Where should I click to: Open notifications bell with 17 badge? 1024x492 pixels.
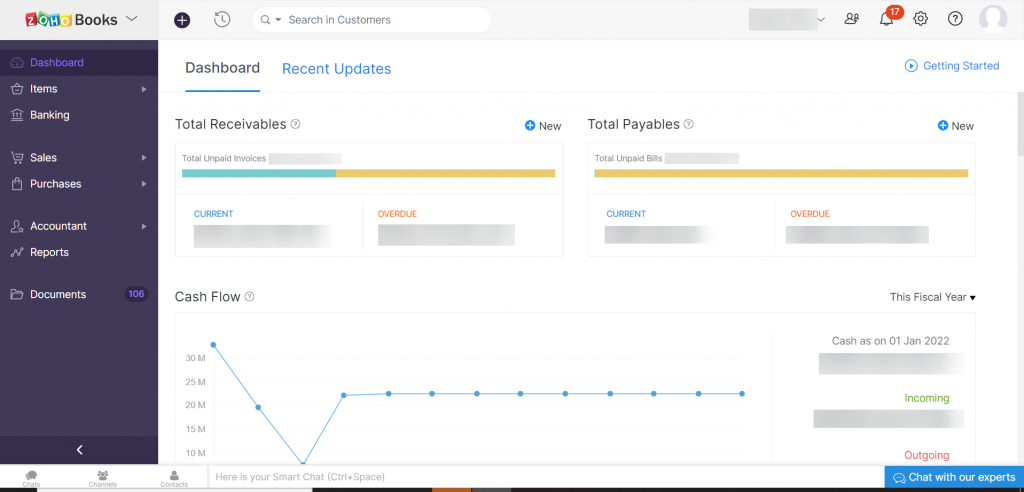887,18
